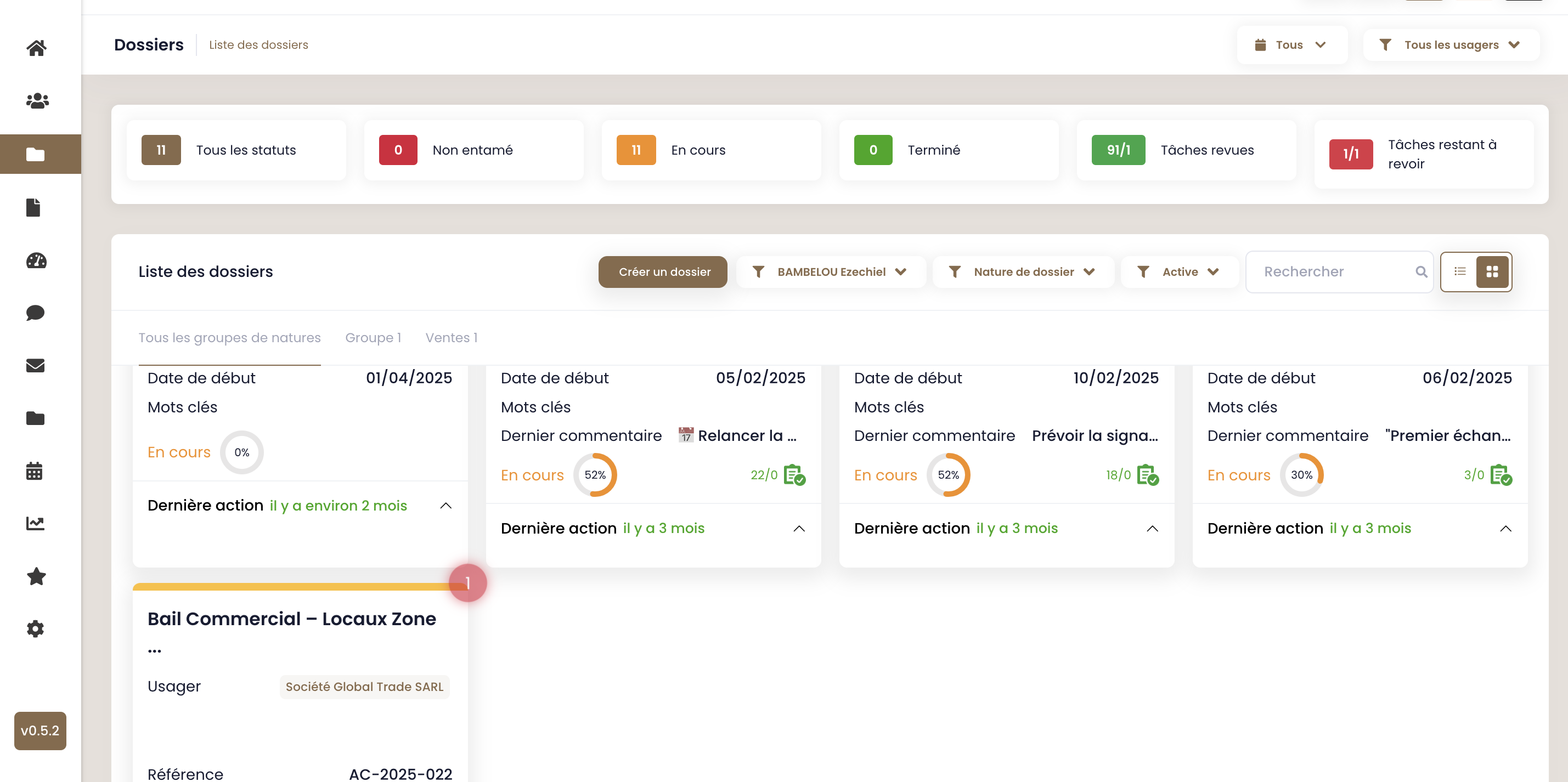Open the statistics chart sidebar icon

(x=35, y=523)
